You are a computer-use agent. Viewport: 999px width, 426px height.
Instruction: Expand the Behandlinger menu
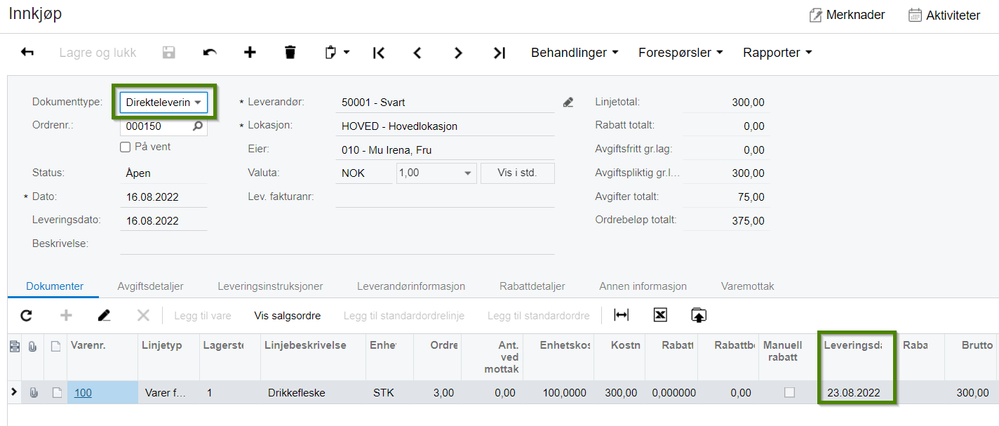575,53
